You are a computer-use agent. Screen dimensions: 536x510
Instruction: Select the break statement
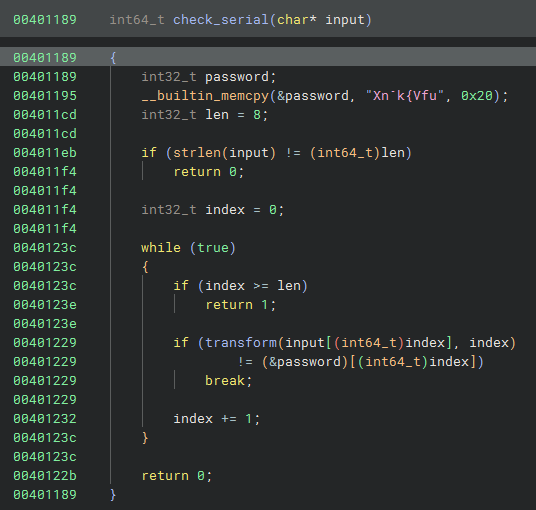tap(229, 380)
